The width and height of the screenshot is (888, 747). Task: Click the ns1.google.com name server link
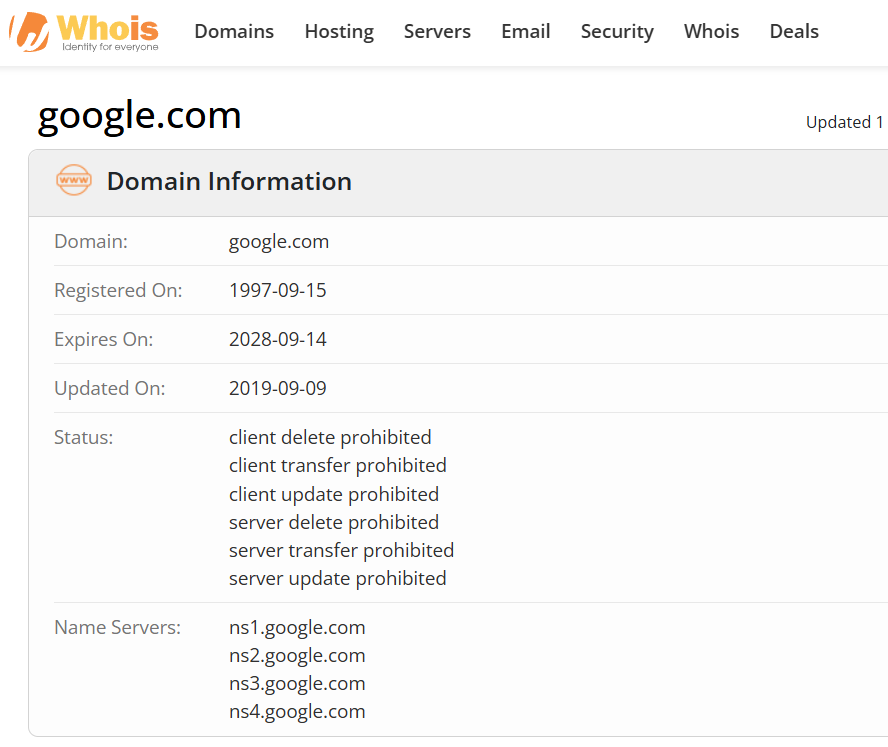tap(296, 627)
